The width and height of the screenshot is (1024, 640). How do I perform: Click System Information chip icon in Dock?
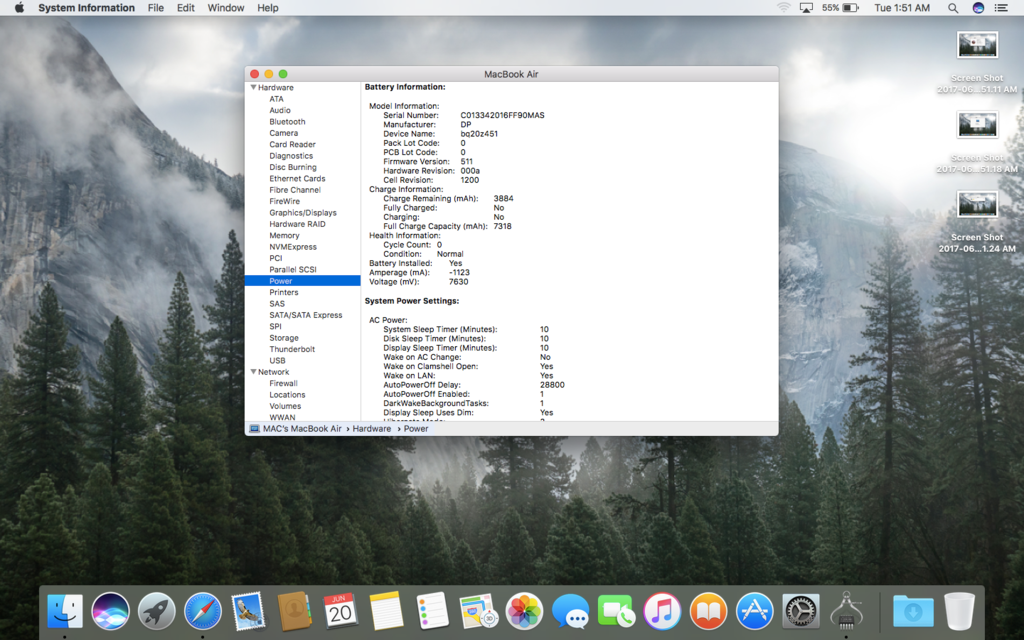(846, 611)
